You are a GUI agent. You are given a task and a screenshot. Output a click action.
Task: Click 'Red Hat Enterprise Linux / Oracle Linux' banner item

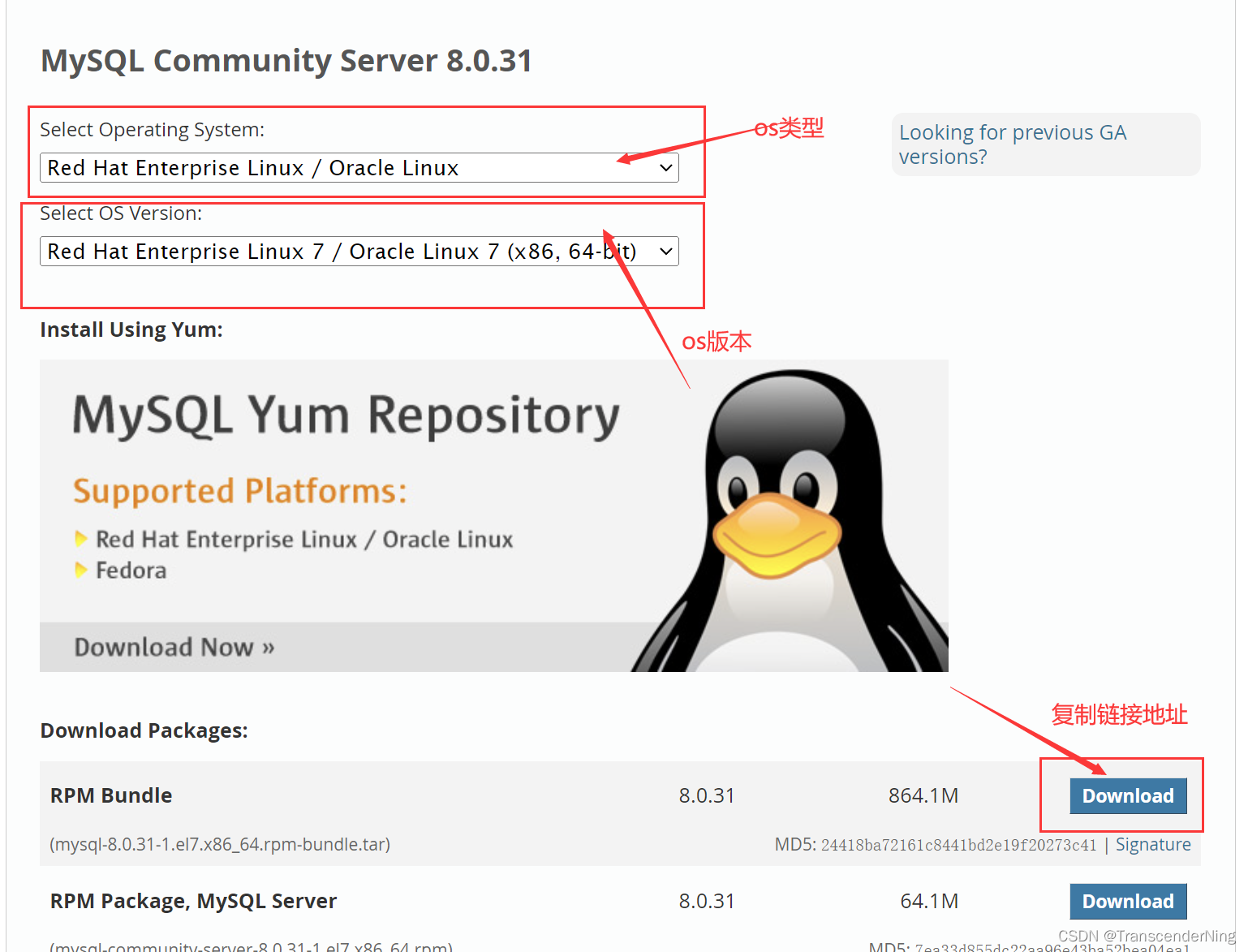tap(304, 540)
